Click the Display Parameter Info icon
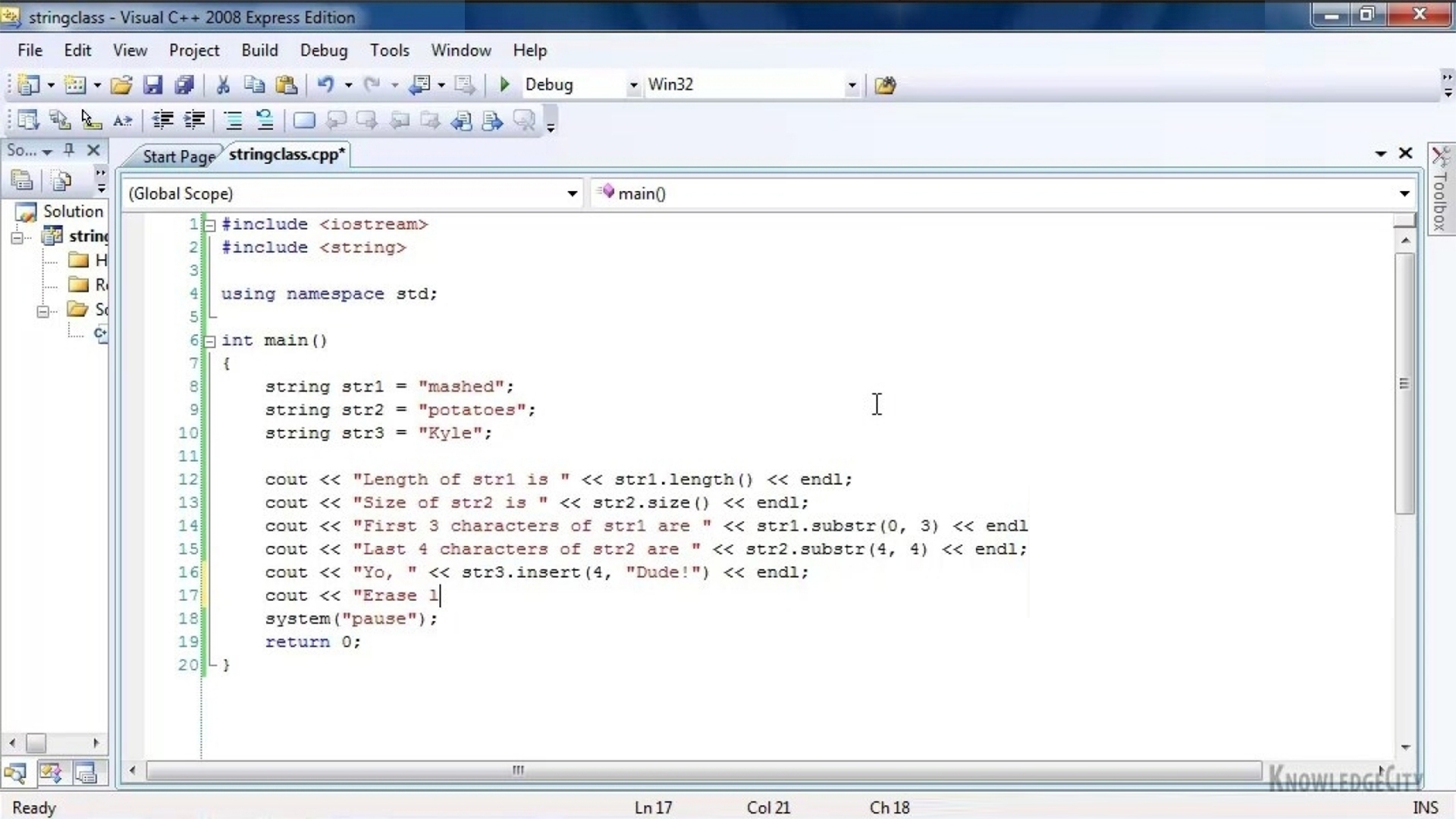Image resolution: width=1456 pixels, height=819 pixels. click(x=60, y=120)
